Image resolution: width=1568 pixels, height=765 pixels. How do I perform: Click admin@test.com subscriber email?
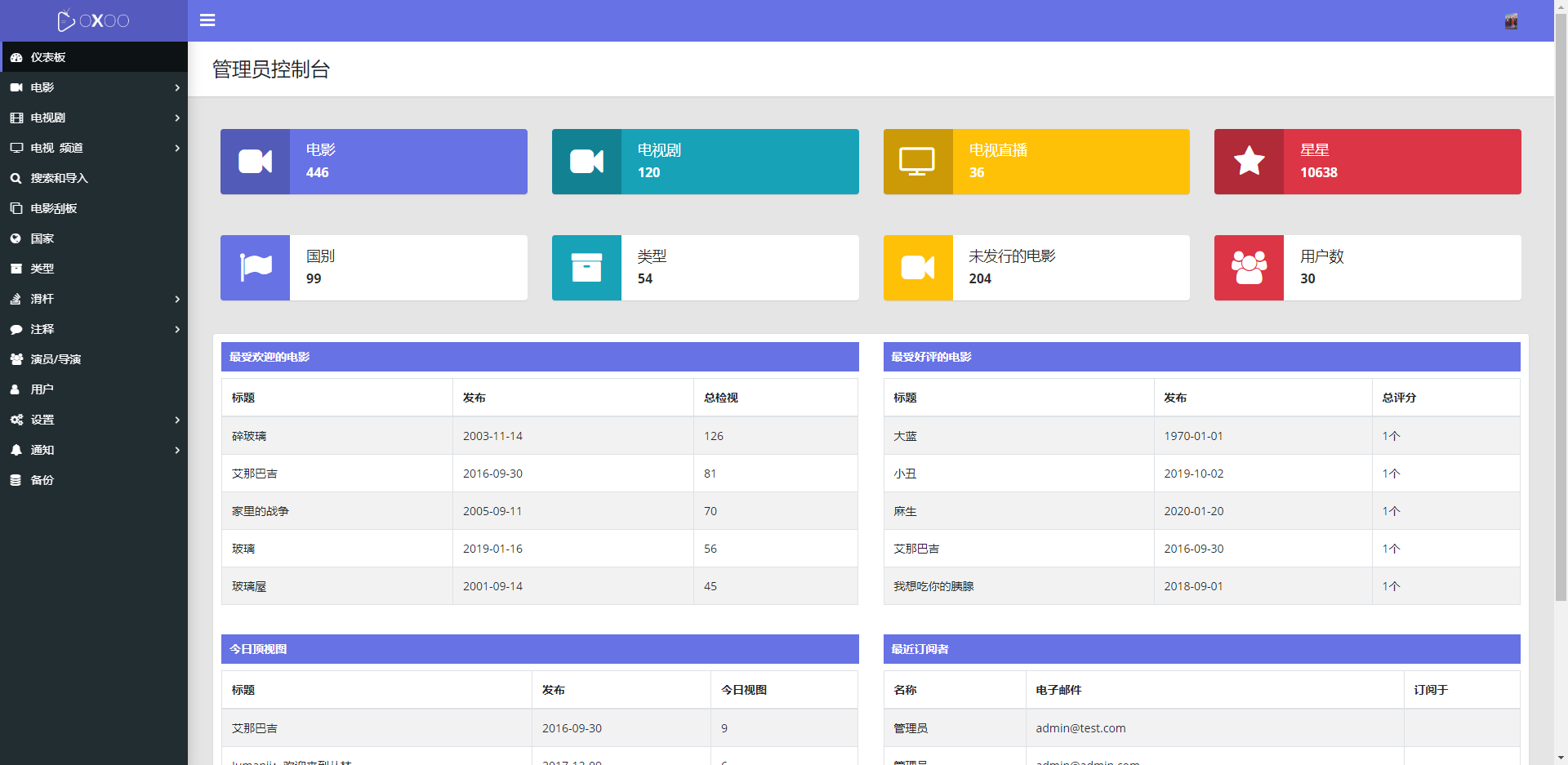coord(1080,728)
